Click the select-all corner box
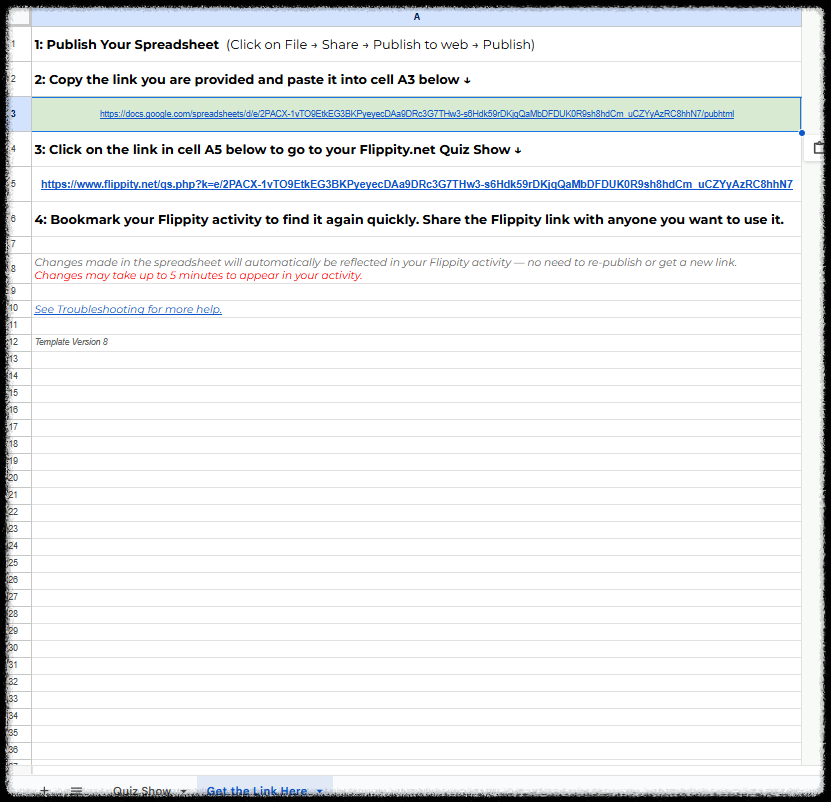The height and width of the screenshot is (802, 831). (20, 17)
